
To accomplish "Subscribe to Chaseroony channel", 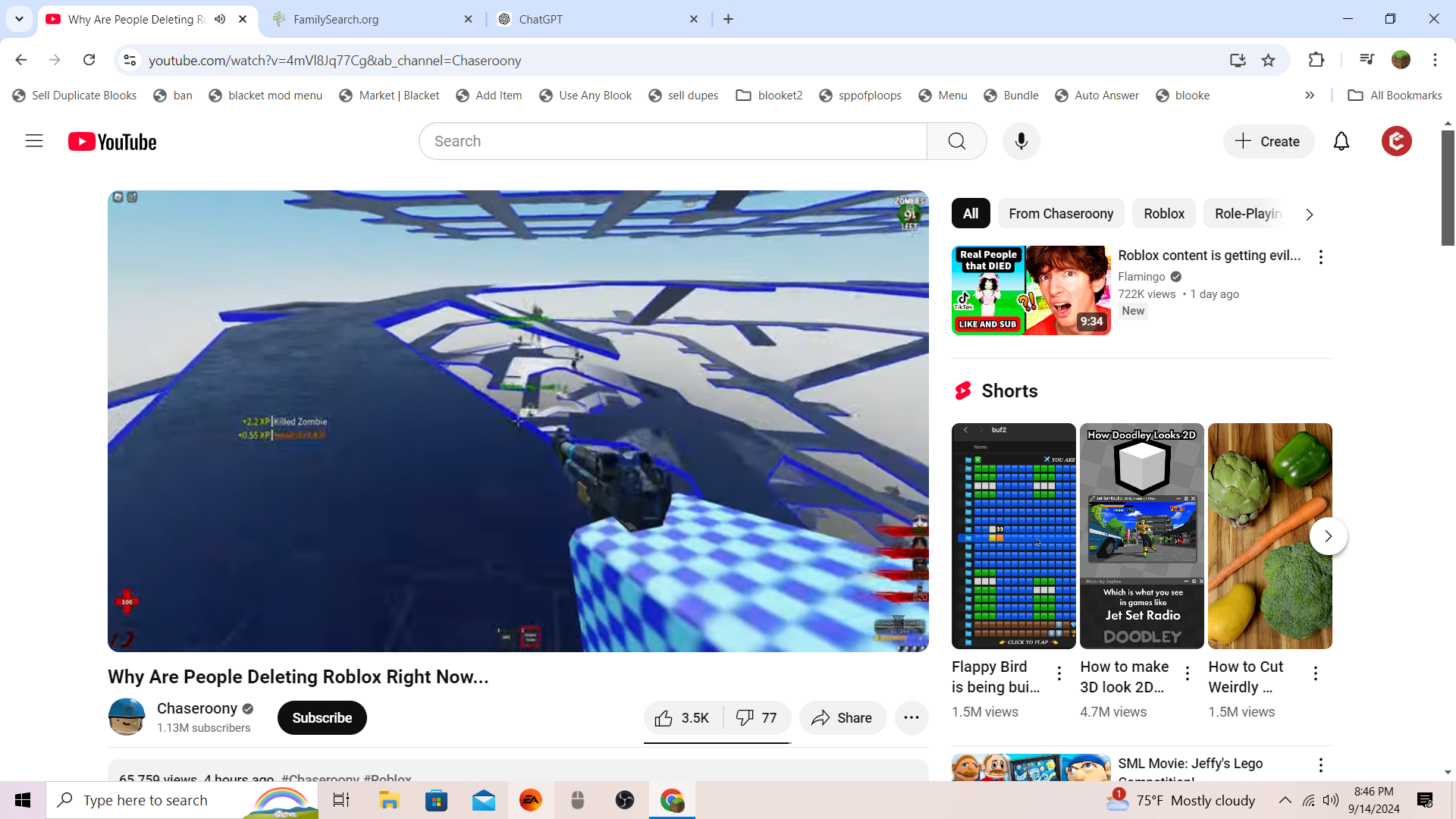I will tap(322, 718).
